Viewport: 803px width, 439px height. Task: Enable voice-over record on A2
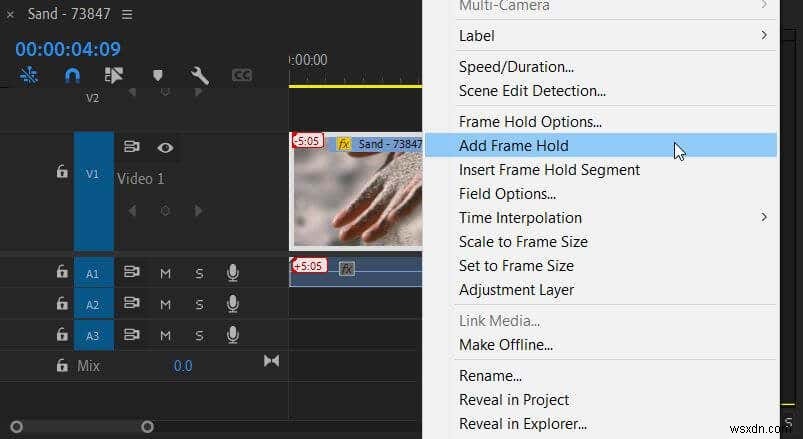click(x=233, y=304)
